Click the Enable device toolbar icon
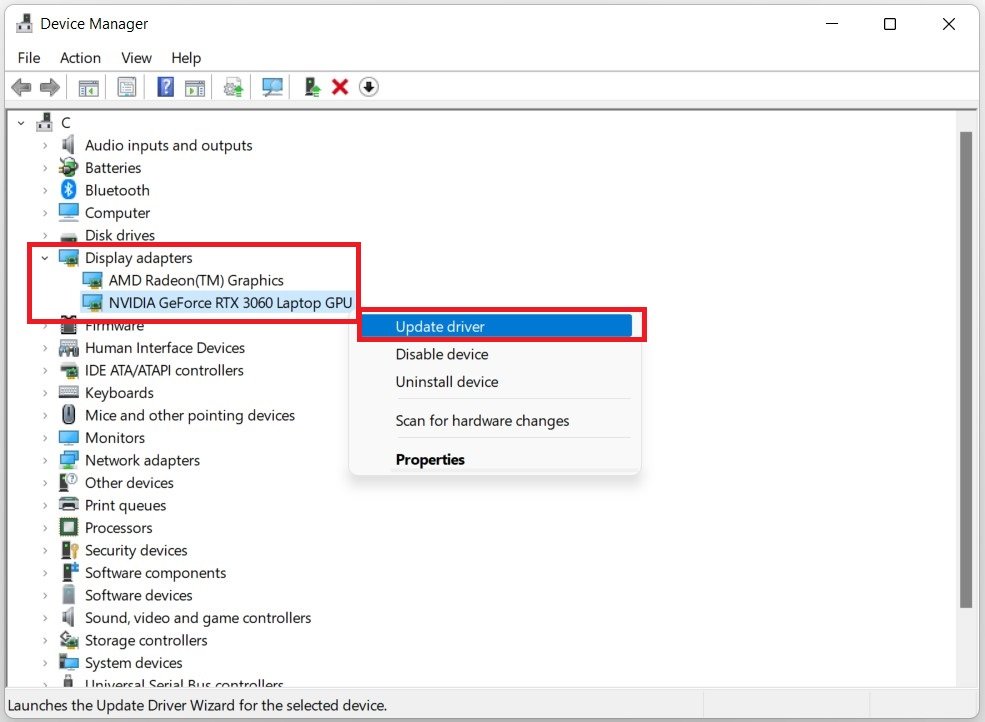Screen dimensions: 985x722 tap(312, 87)
